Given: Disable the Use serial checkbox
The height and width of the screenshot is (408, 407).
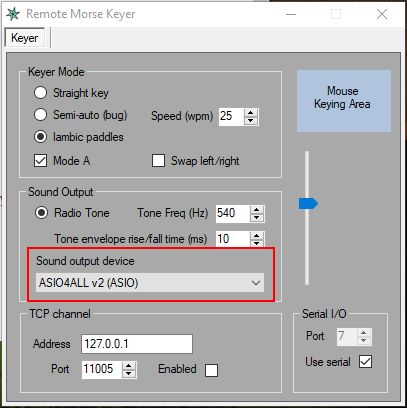Looking at the screenshot, I should pyautogui.click(x=366, y=362).
